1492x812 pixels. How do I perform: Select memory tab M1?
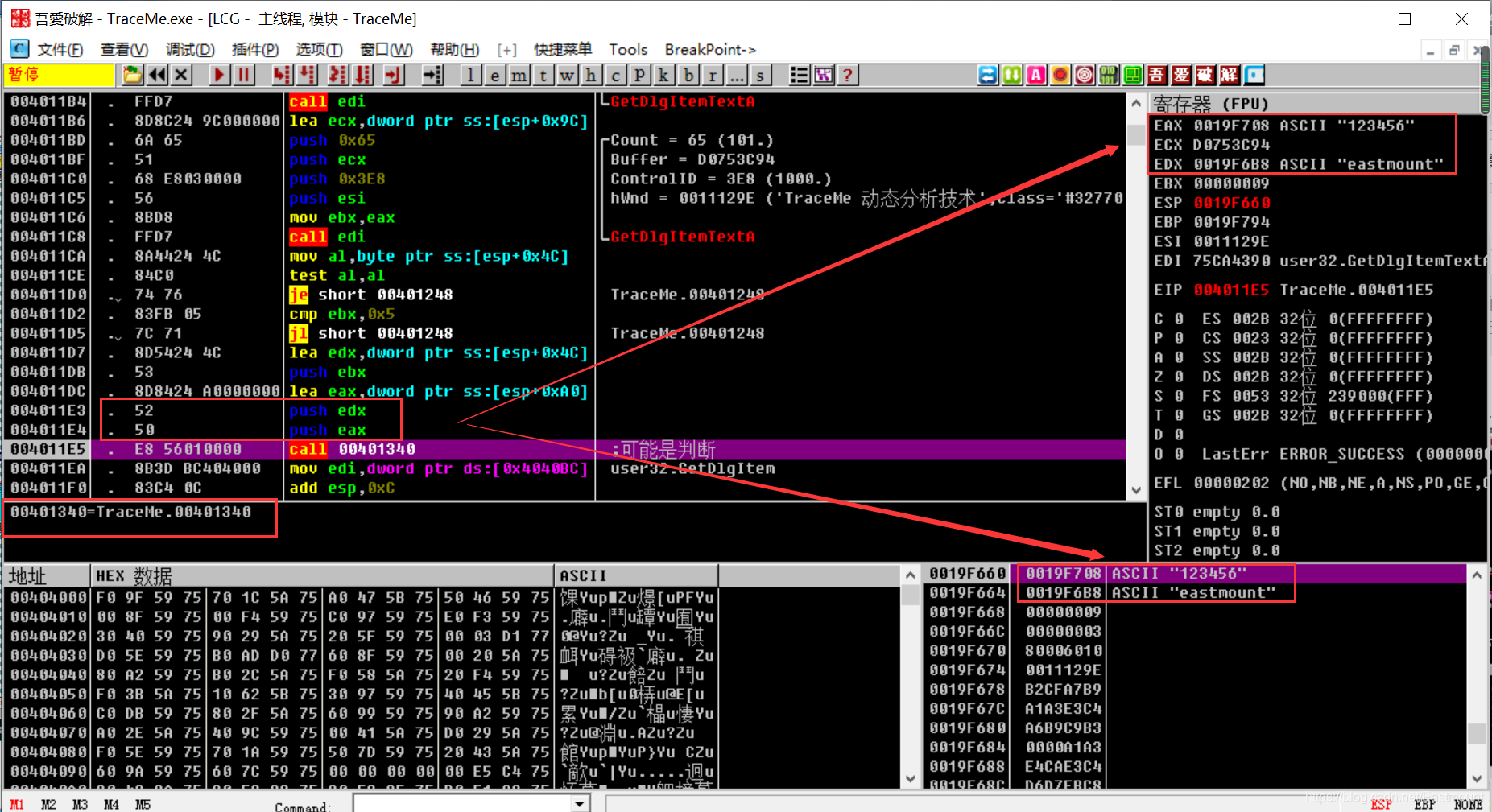point(17,804)
